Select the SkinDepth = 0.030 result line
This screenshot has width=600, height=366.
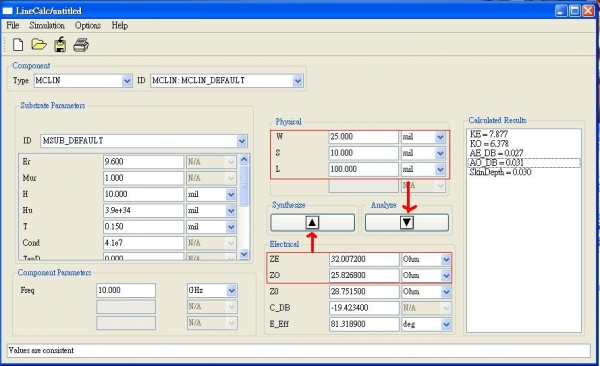[x=500, y=172]
